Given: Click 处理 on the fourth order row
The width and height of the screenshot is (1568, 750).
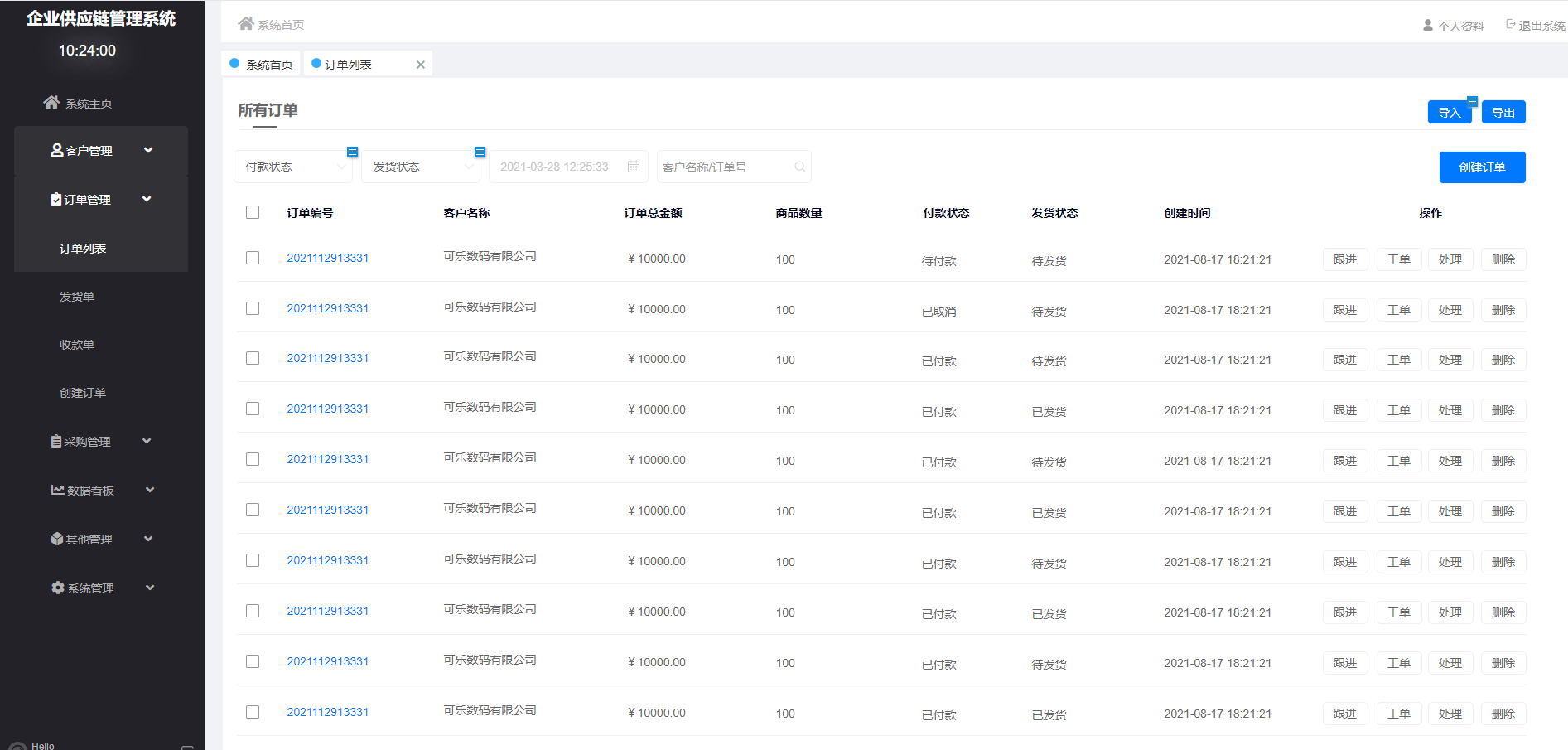Looking at the screenshot, I should pos(1450,410).
